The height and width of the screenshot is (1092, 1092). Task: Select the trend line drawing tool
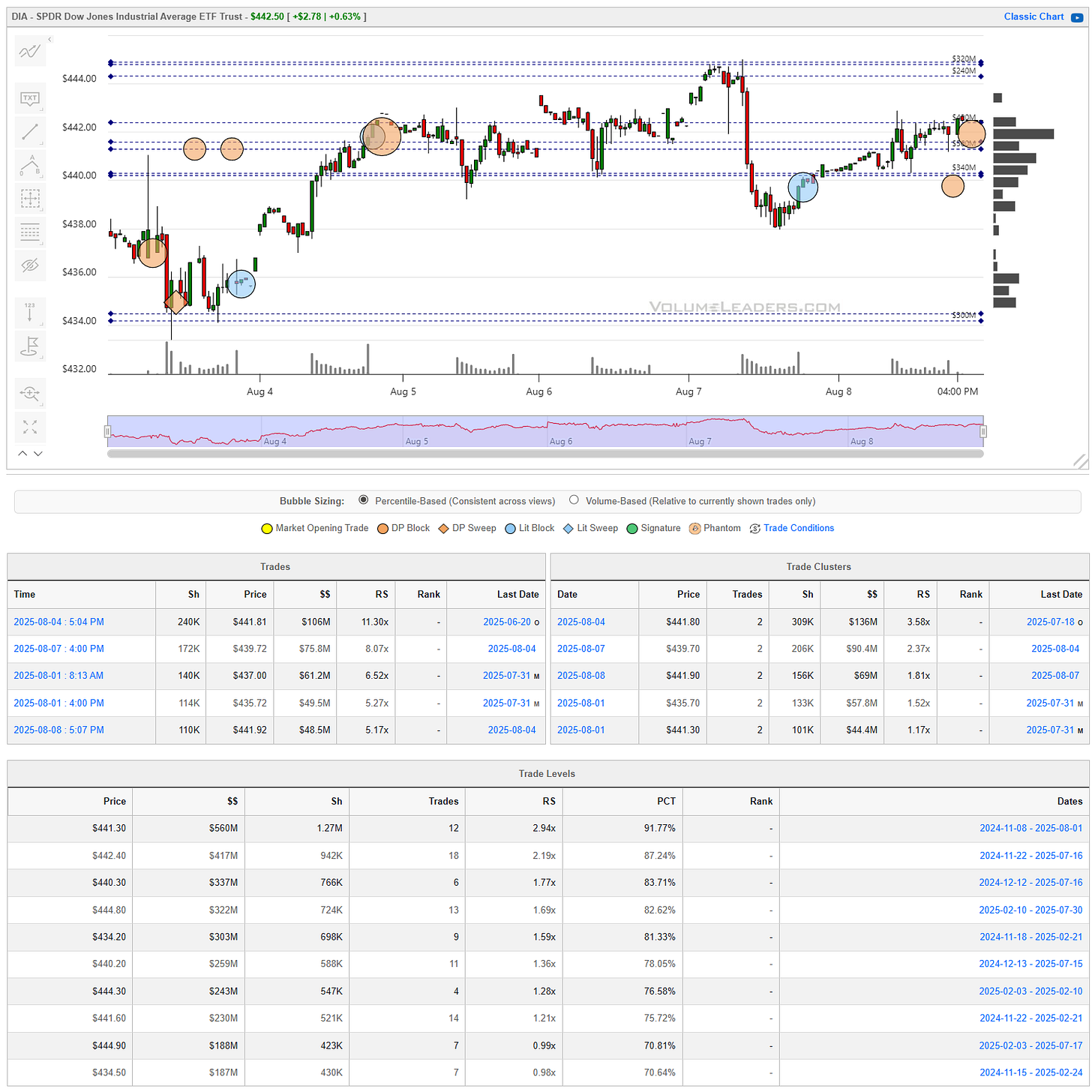30,133
